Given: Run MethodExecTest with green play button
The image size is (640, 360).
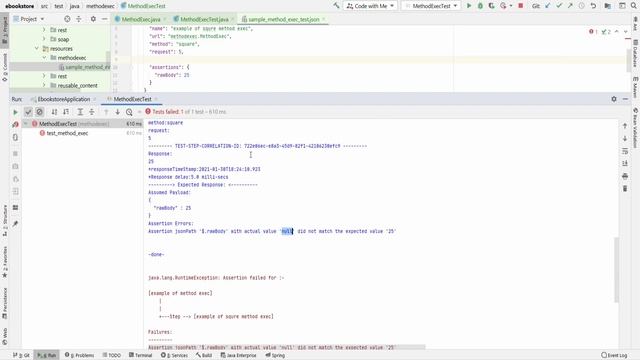Looking at the screenshot, I should 469,6.
